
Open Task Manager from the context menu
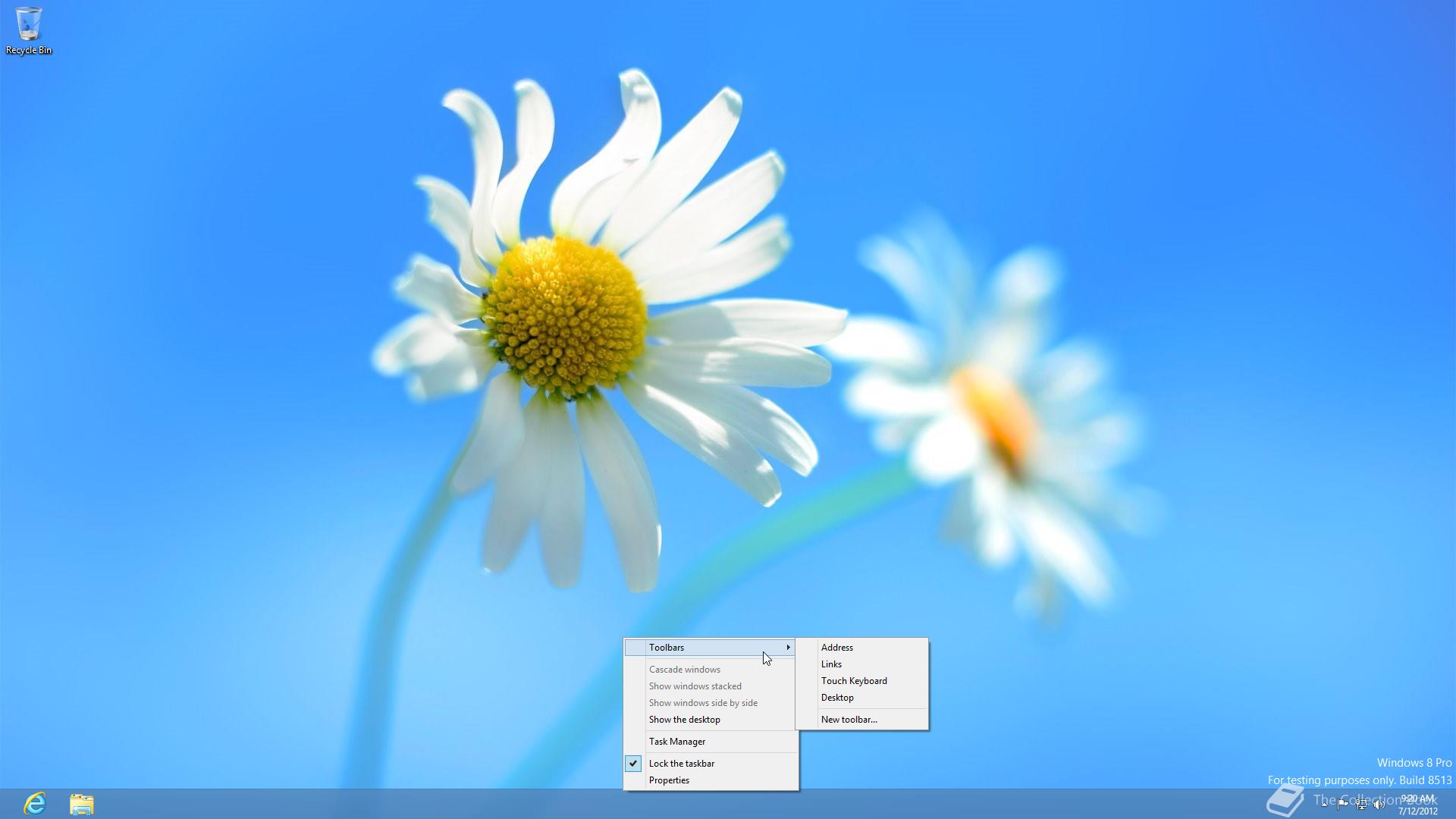710,742
